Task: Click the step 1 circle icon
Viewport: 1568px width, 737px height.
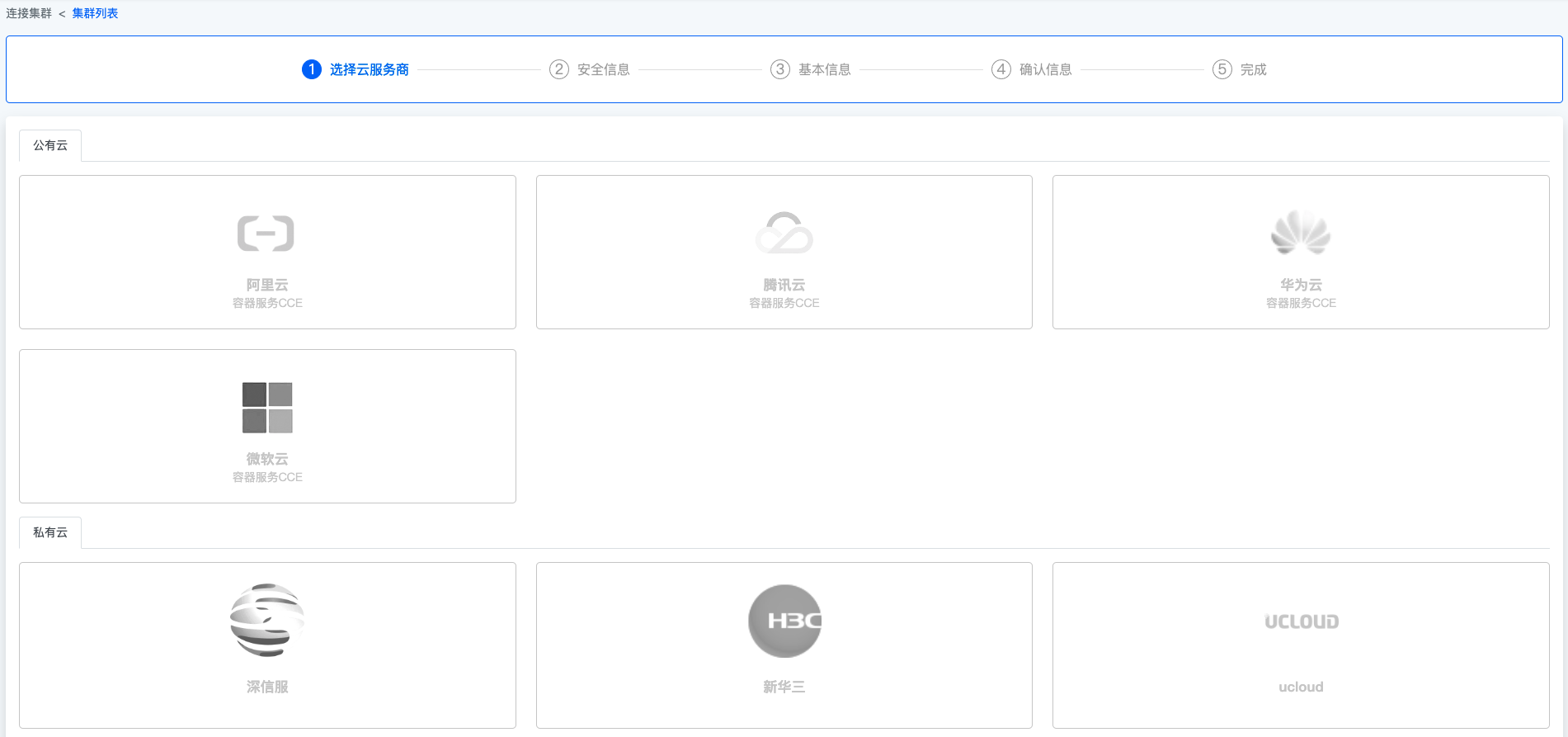Action: click(x=312, y=69)
